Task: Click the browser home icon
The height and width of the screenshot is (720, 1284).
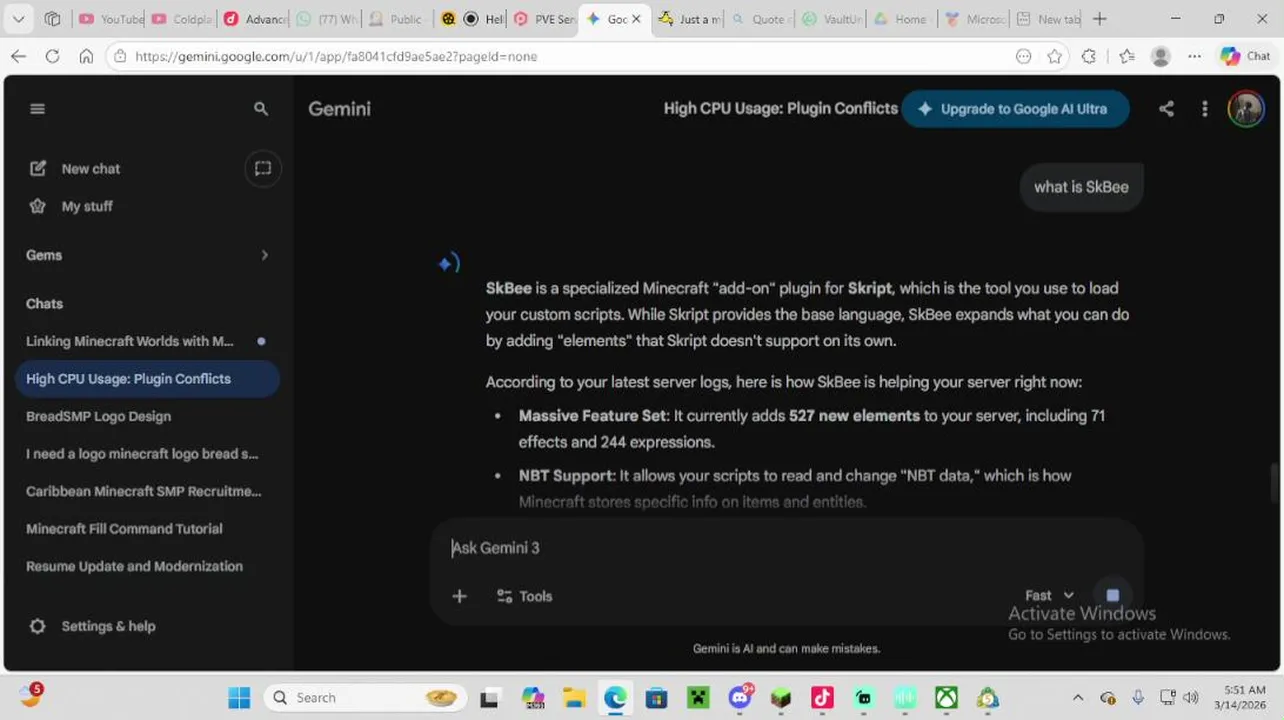Action: pyautogui.click(x=86, y=56)
